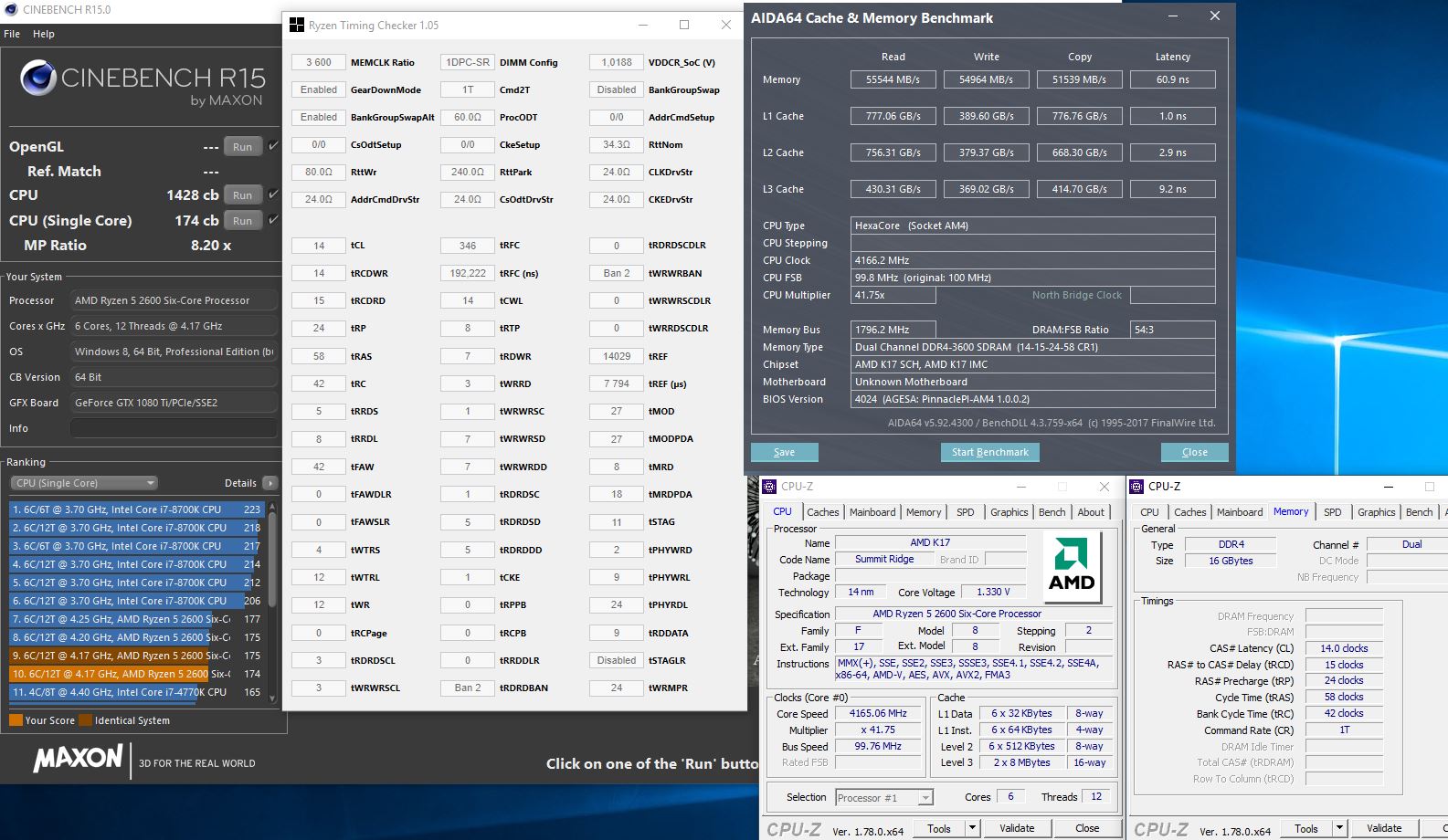Open the File menu in Cinebench
This screenshot has height=840, width=1448.
pos(12,34)
